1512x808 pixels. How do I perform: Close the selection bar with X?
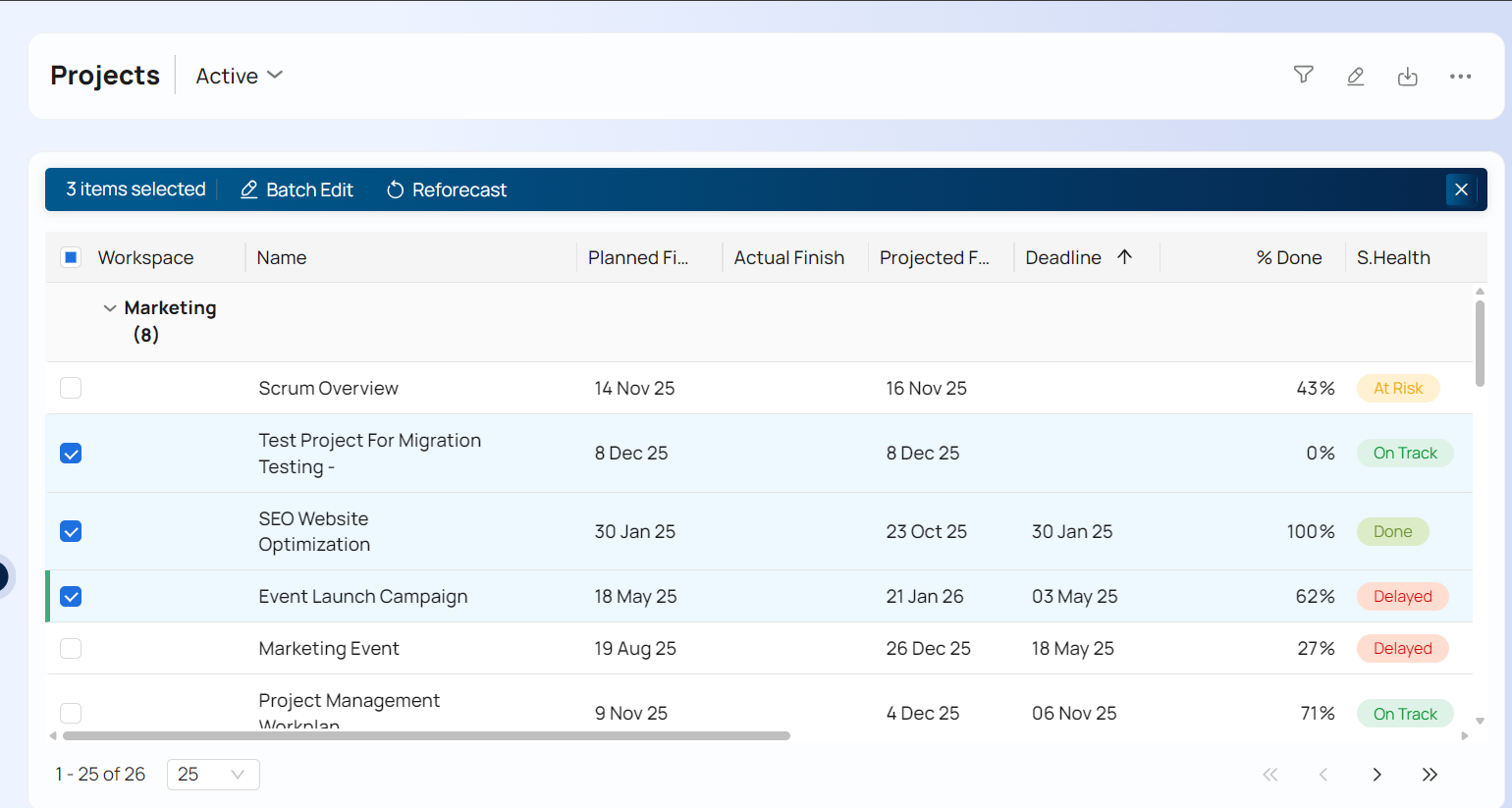(1461, 189)
